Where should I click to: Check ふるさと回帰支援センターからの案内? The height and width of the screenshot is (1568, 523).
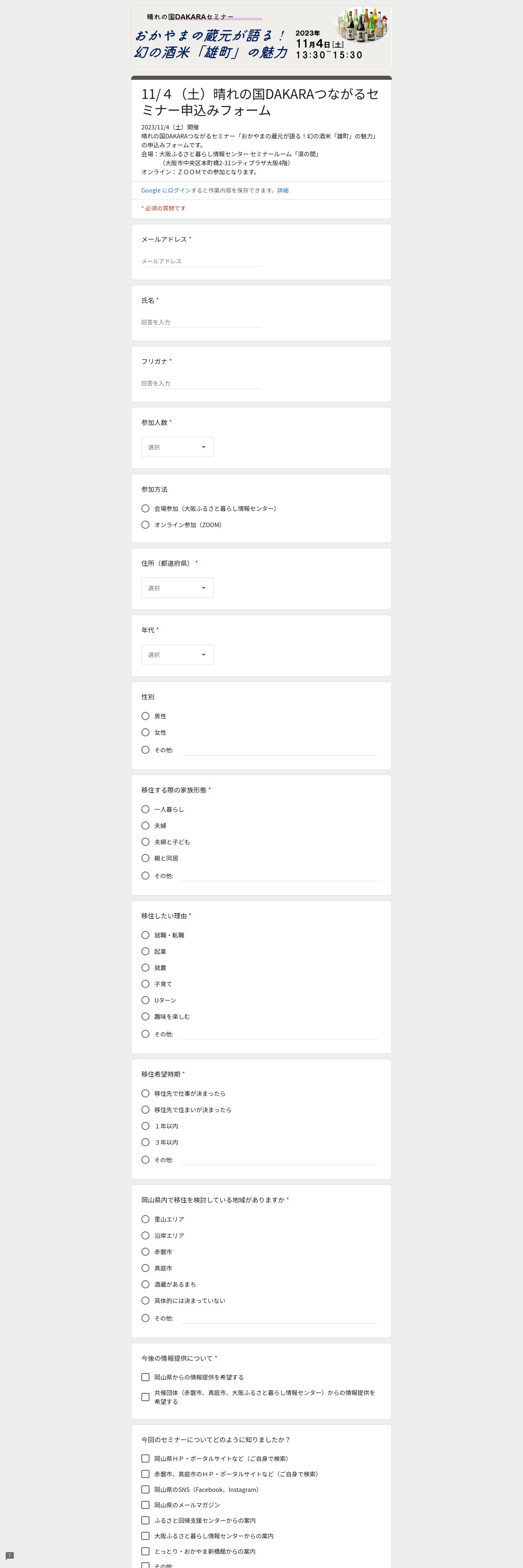145,1520
